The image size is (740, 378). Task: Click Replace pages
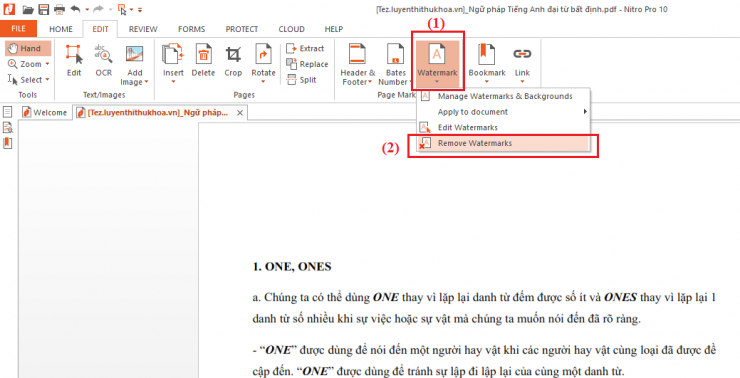[x=307, y=64]
